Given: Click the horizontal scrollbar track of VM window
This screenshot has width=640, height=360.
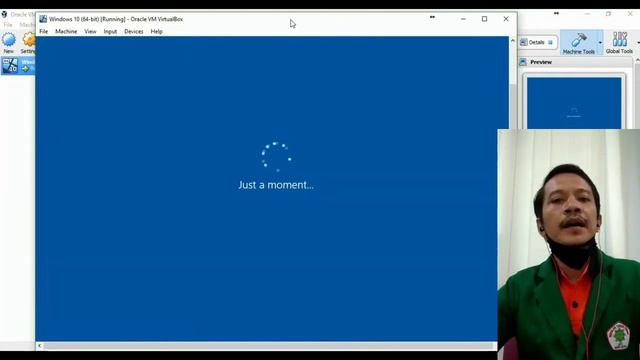Looking at the screenshot, I should click(269, 346).
